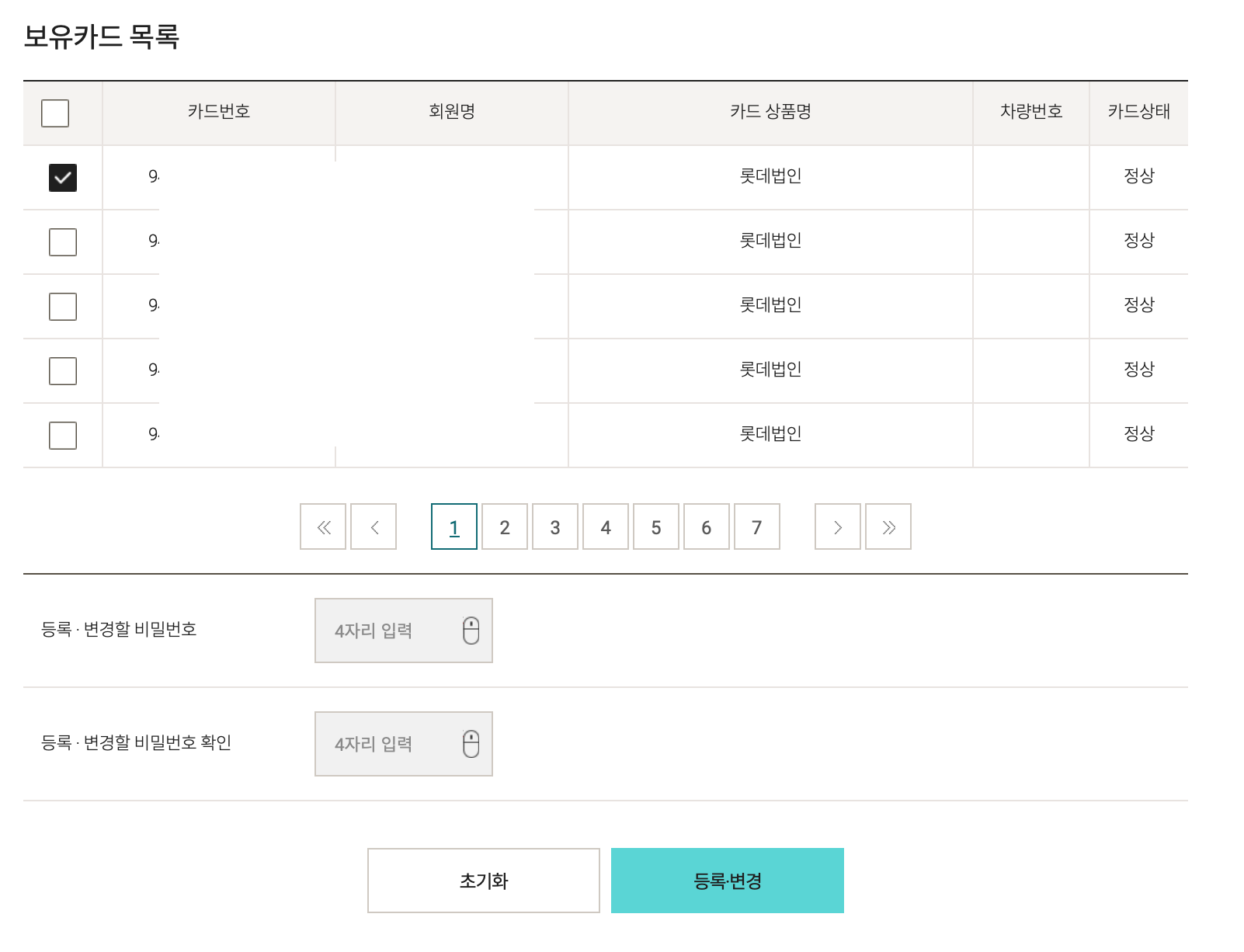Open page 7 of card list
Image resolution: width=1244 pixels, height=952 pixels.
(757, 527)
